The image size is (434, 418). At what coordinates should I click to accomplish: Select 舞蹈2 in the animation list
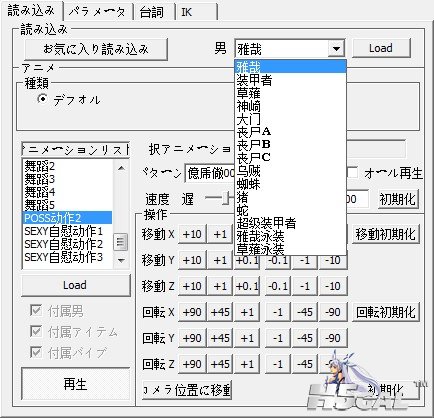[67, 166]
